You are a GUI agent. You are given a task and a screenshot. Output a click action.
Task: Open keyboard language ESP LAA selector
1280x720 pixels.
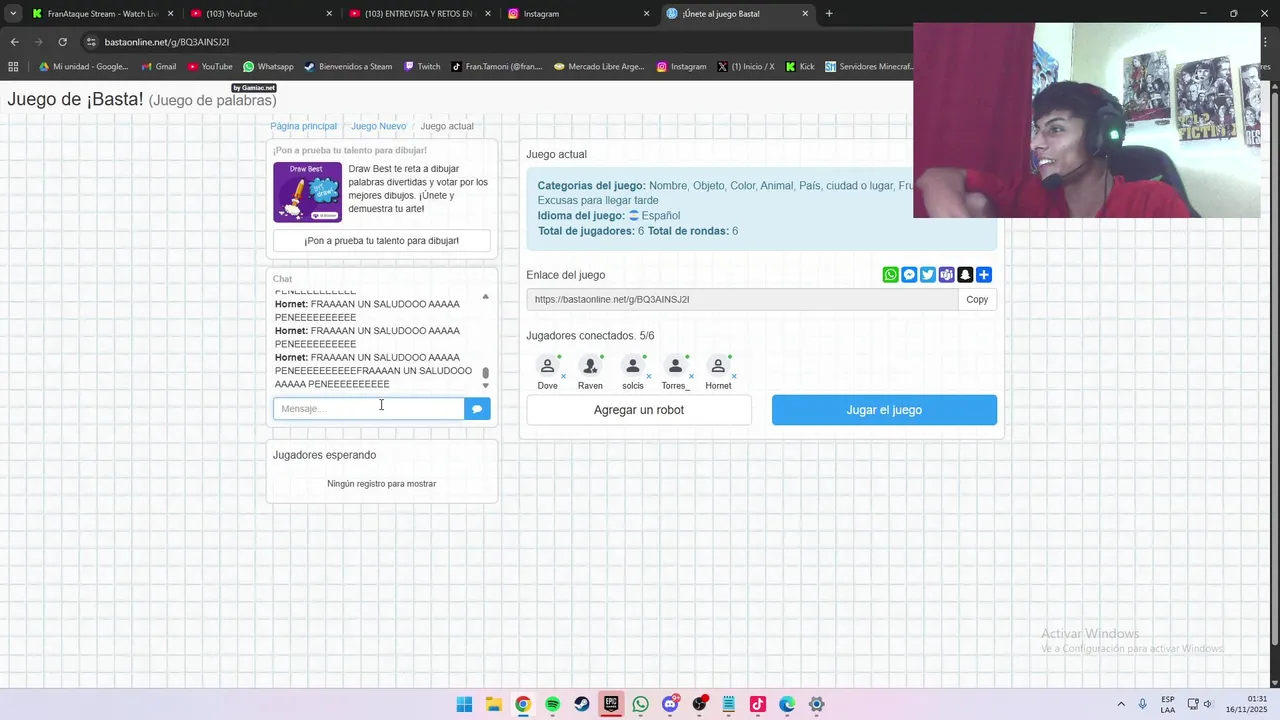(1168, 704)
